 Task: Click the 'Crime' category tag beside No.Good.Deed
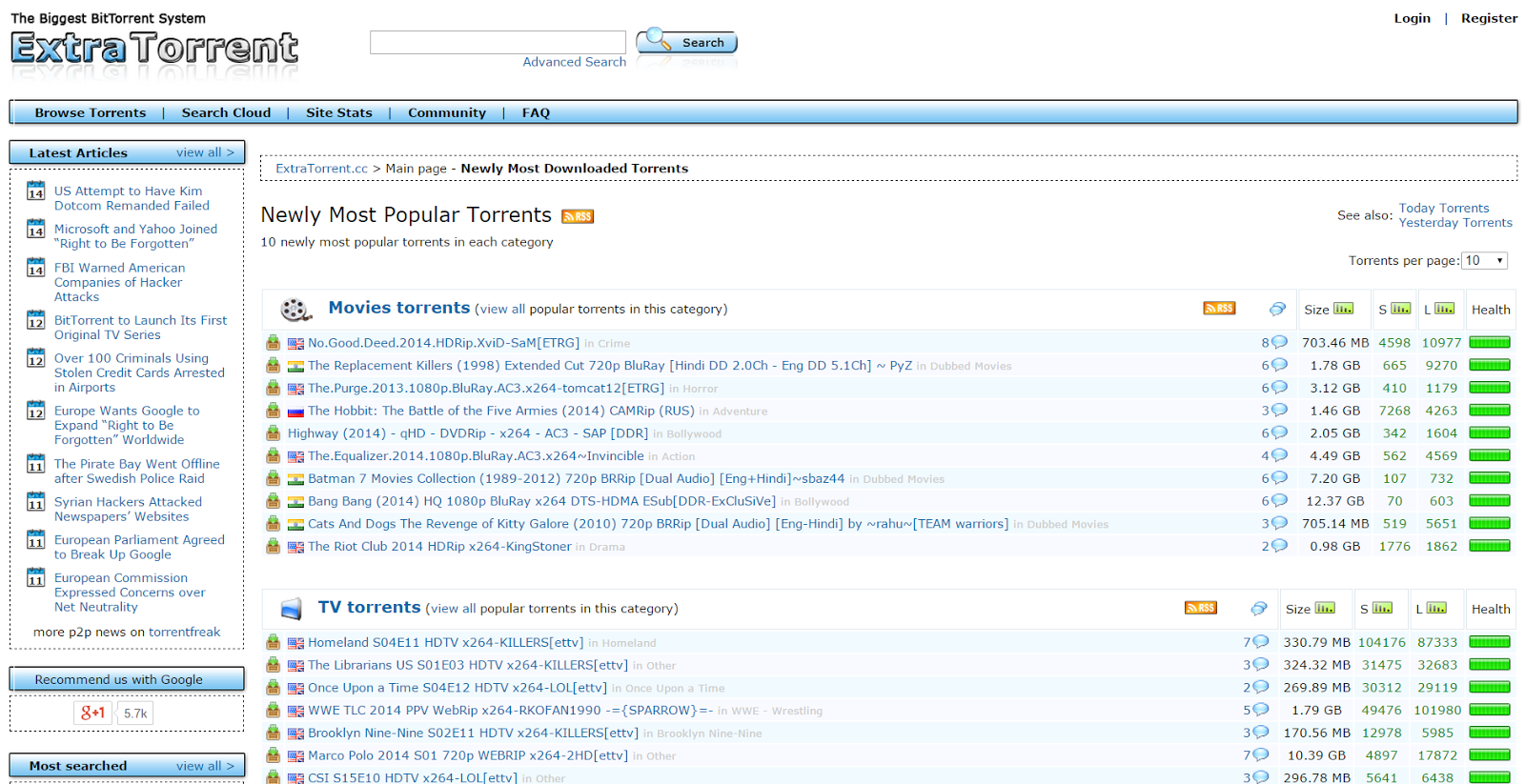(x=614, y=344)
